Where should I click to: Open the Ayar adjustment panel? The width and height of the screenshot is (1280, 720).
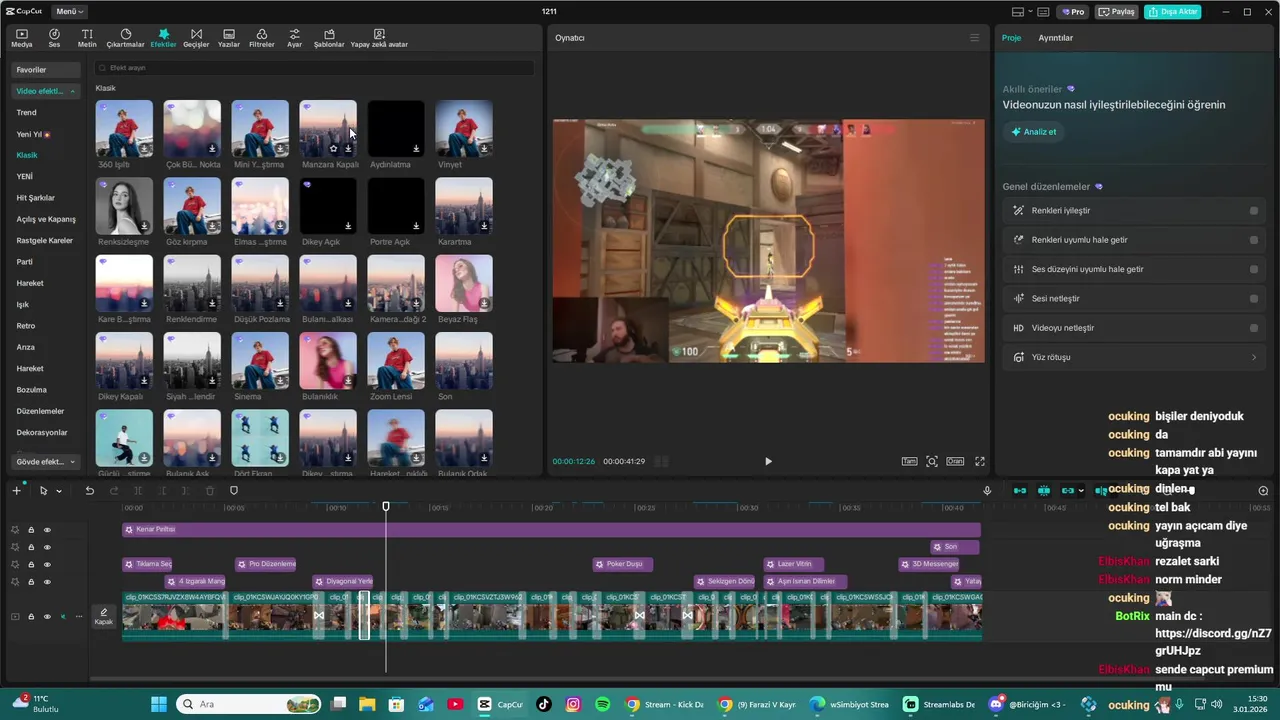pyautogui.click(x=294, y=38)
